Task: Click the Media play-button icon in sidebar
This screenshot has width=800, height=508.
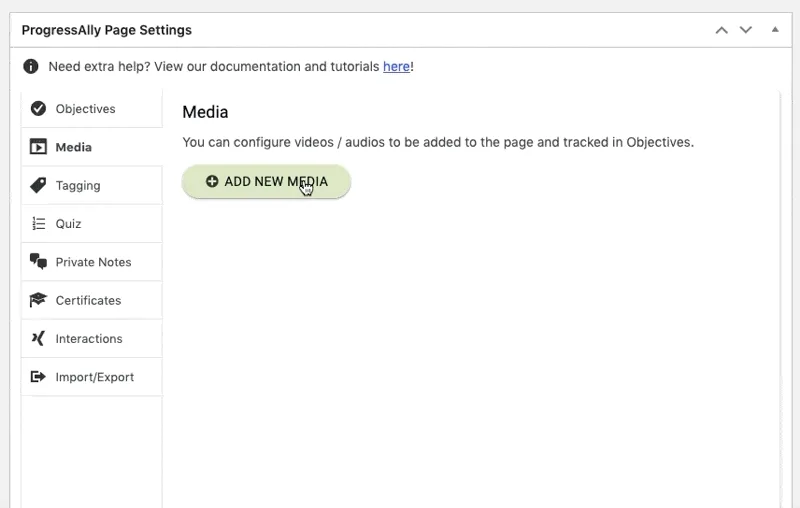Action: click(38, 147)
